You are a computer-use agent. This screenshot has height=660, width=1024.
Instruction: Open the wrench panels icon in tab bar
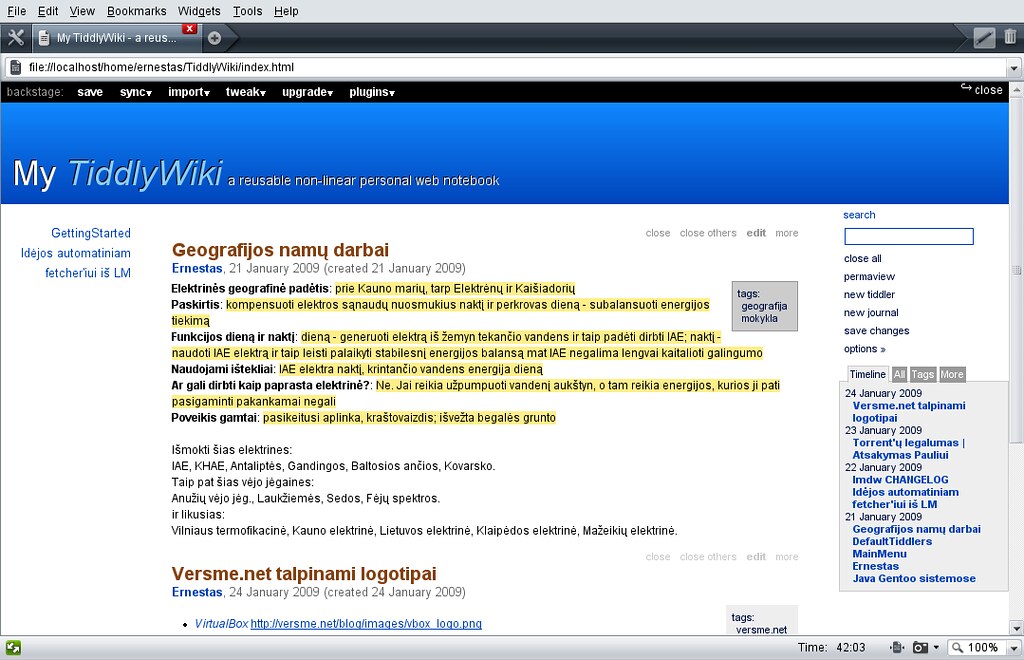click(x=16, y=38)
